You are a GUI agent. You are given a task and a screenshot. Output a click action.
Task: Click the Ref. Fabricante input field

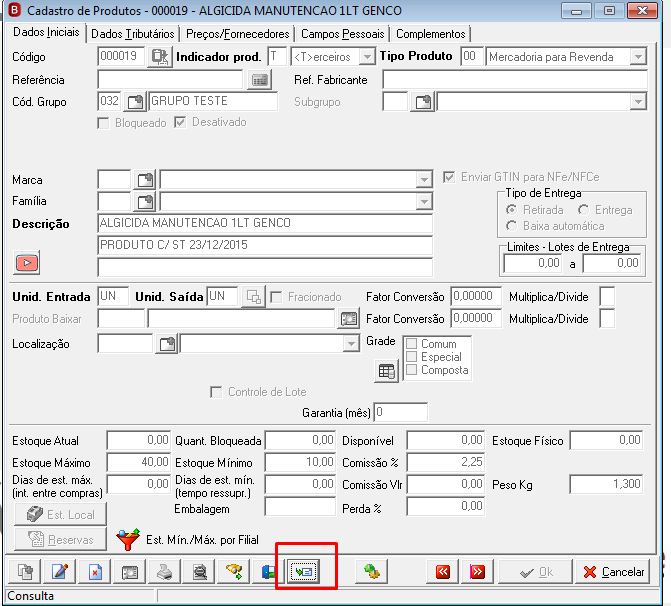click(x=515, y=80)
